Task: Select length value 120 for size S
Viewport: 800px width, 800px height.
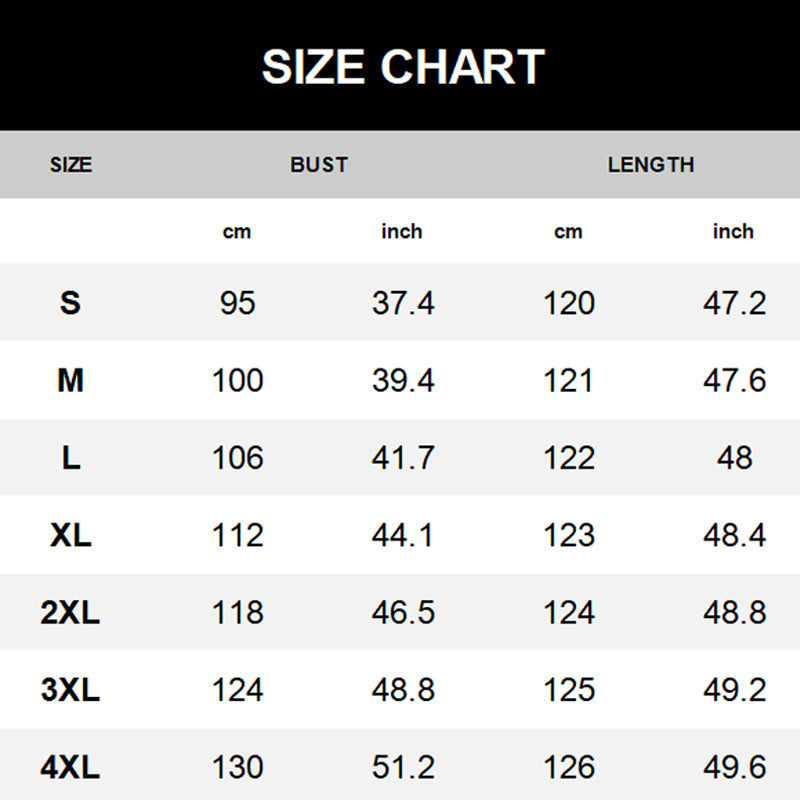Action: (x=569, y=303)
